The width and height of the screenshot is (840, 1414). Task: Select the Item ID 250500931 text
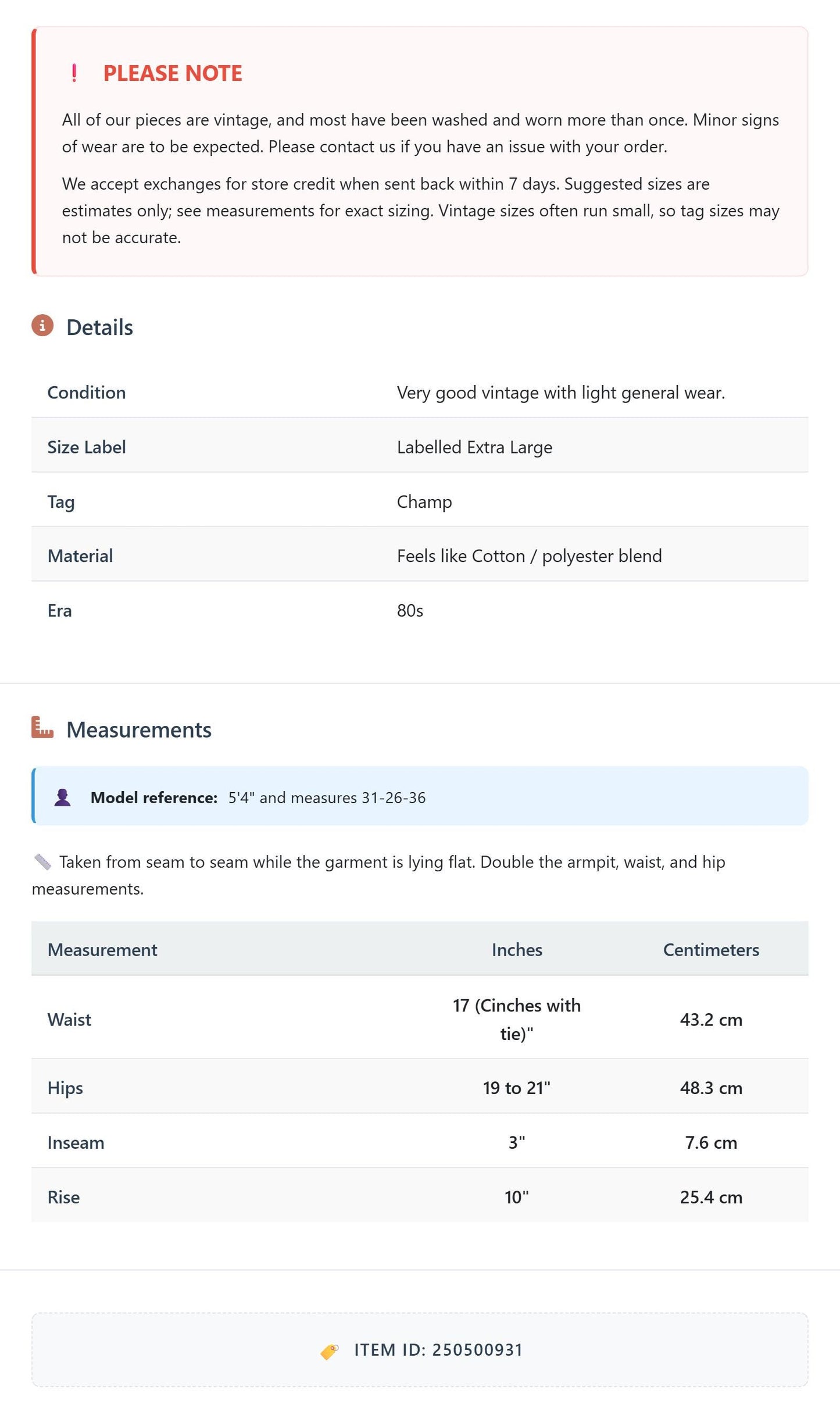point(439,1350)
